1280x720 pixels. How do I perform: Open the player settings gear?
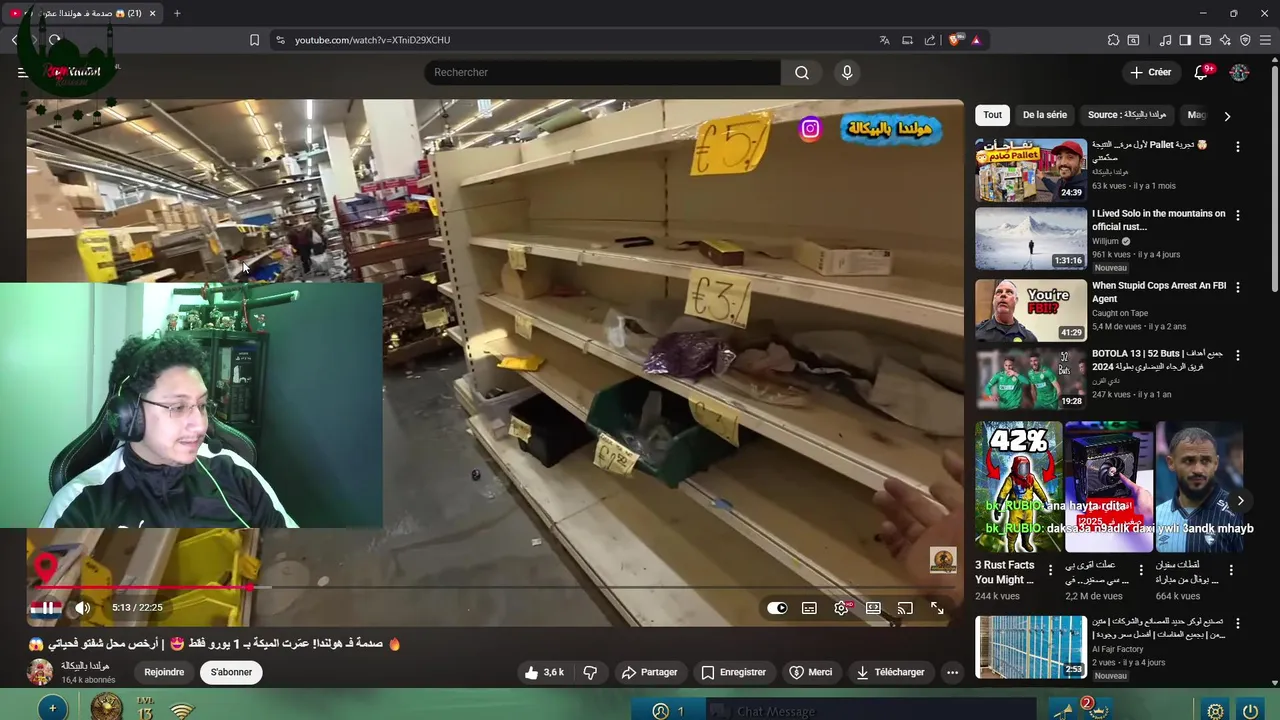842,608
